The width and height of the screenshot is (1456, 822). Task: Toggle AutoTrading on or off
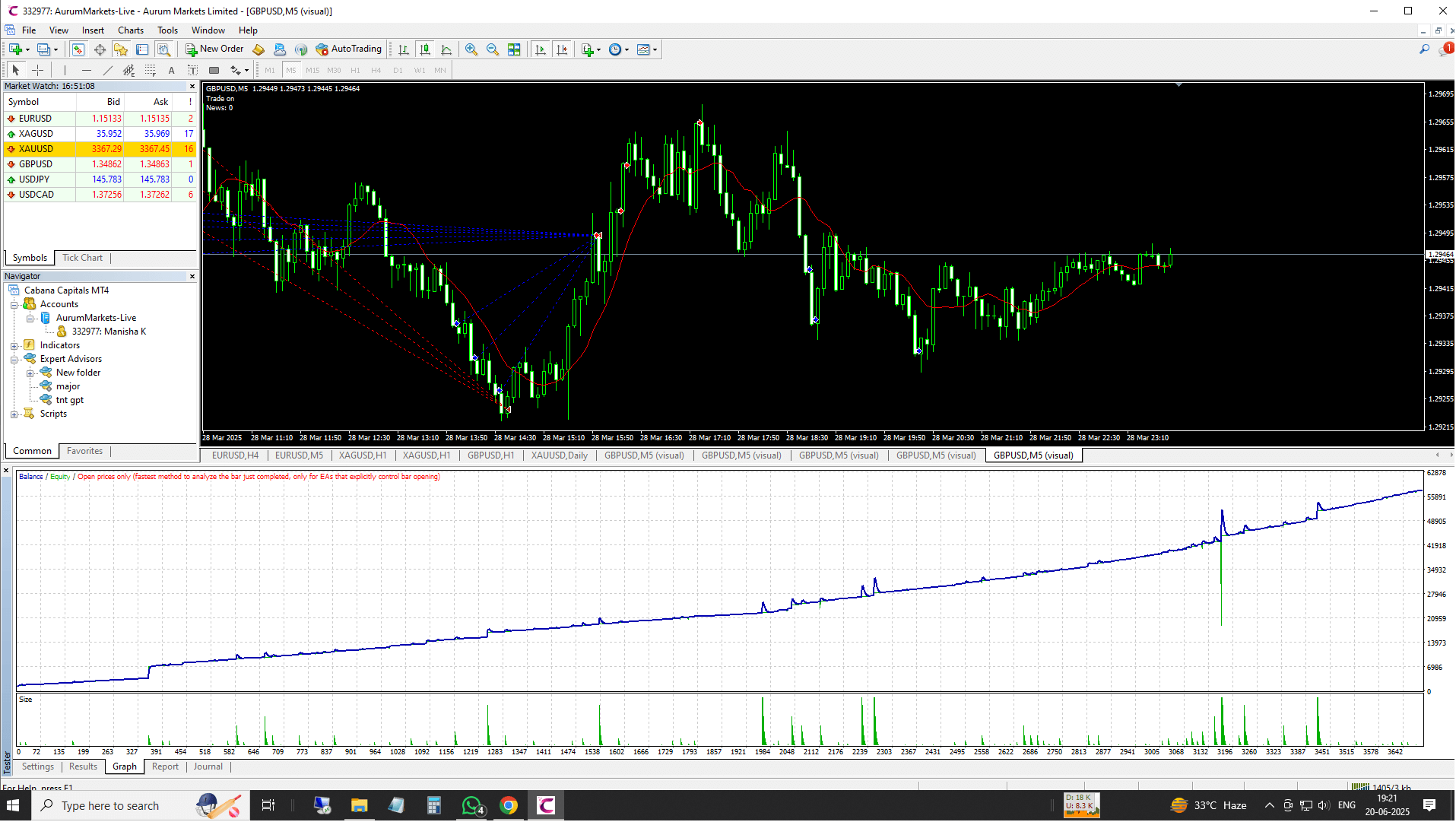(x=350, y=49)
